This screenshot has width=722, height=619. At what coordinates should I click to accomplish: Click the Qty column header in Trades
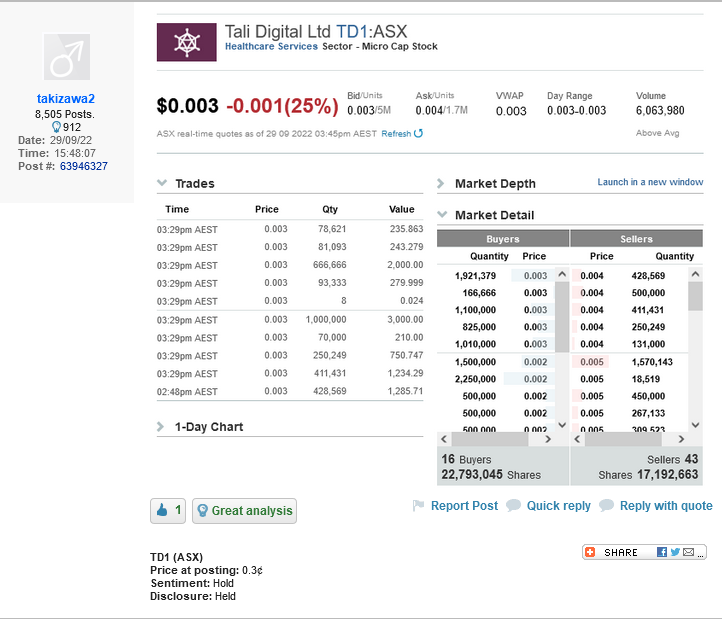330,209
